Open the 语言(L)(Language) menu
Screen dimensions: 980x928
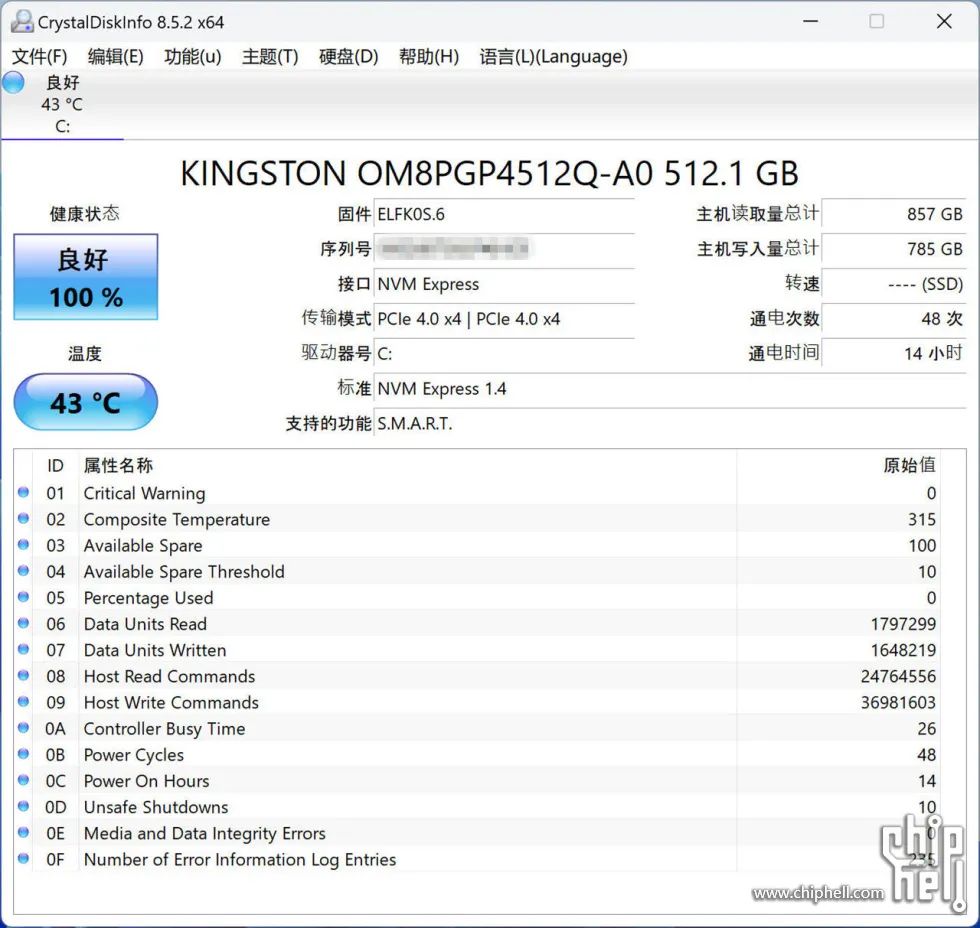click(554, 57)
